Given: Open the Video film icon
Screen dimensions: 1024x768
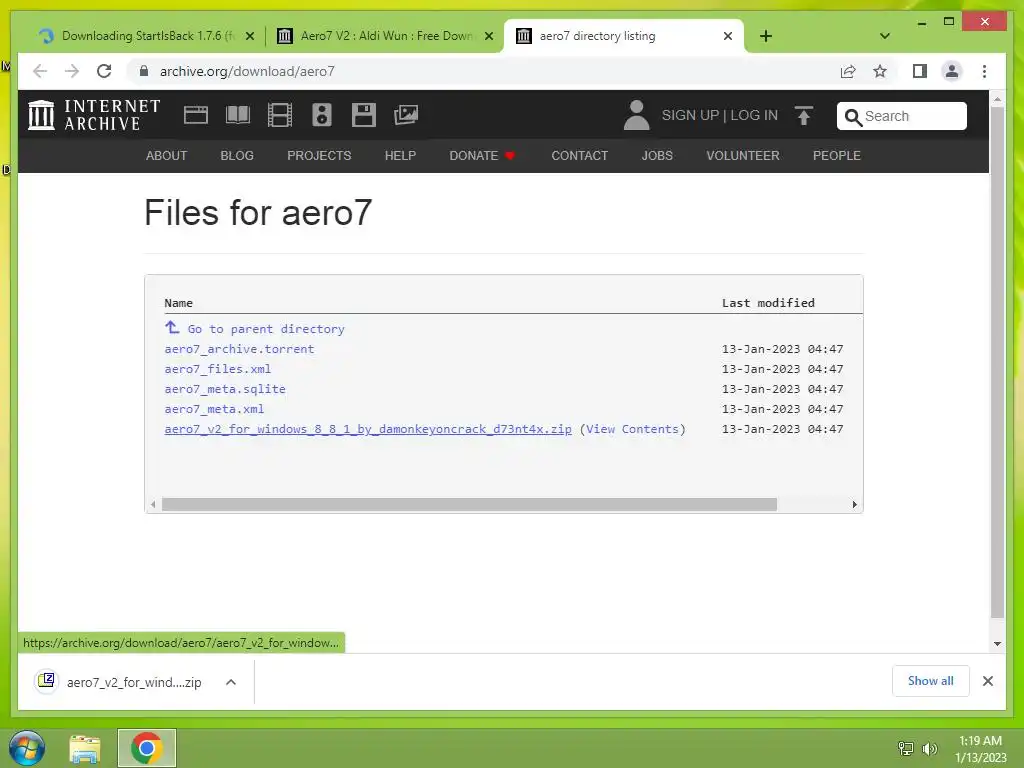Looking at the screenshot, I should pyautogui.click(x=280, y=115).
